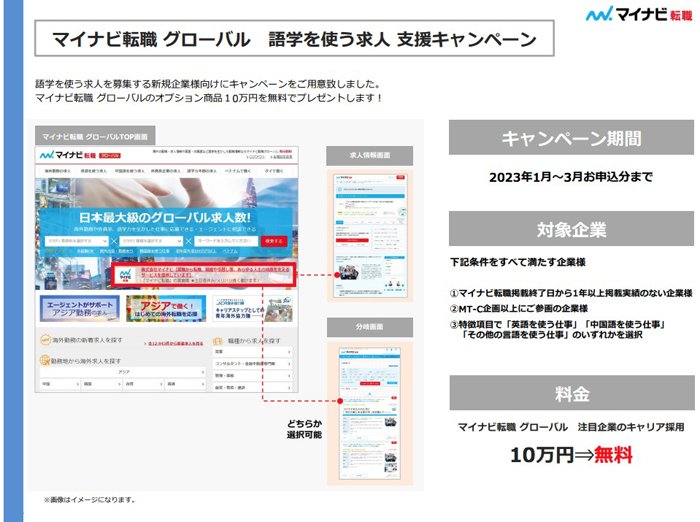The width and height of the screenshot is (700, 522).
Task: Expand the 営業 job category row
Action: pyautogui.click(x=253, y=352)
